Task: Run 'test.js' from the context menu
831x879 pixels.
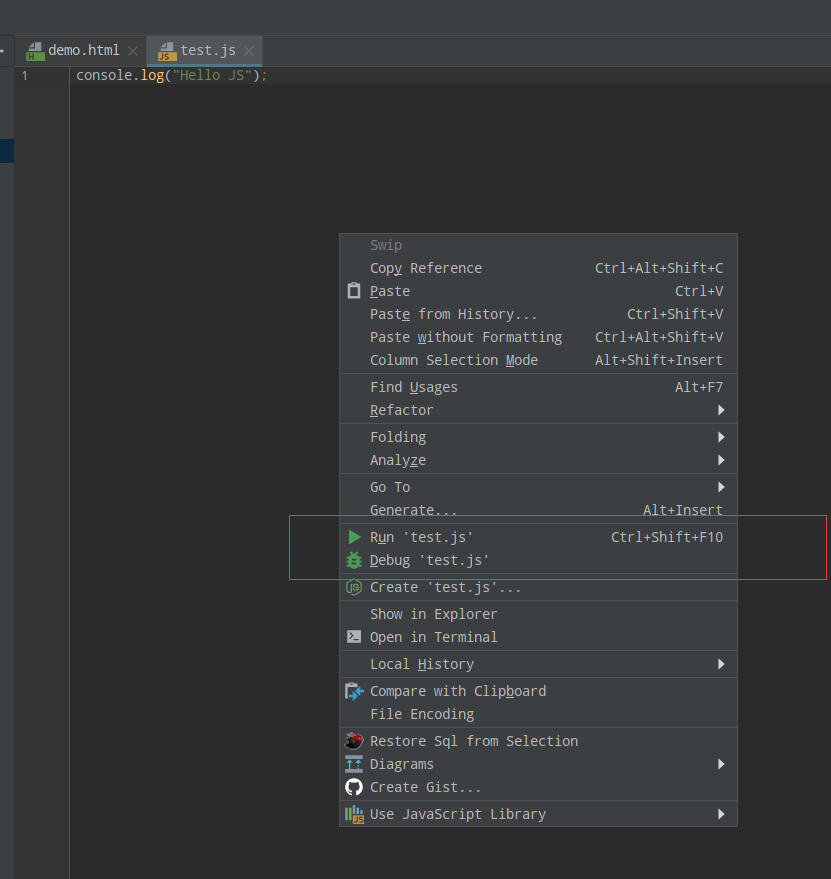Action: 538,537
